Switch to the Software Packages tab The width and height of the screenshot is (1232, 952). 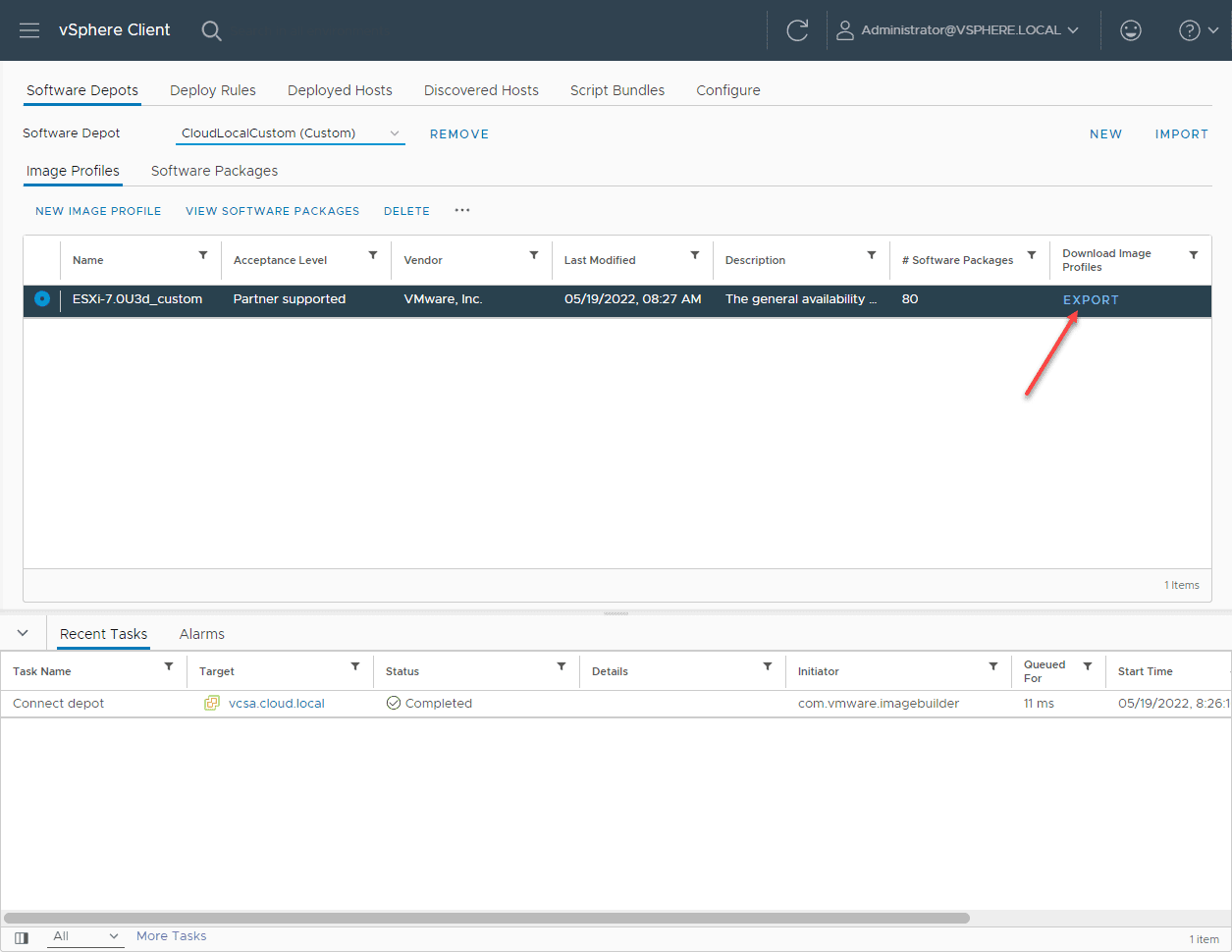(214, 171)
